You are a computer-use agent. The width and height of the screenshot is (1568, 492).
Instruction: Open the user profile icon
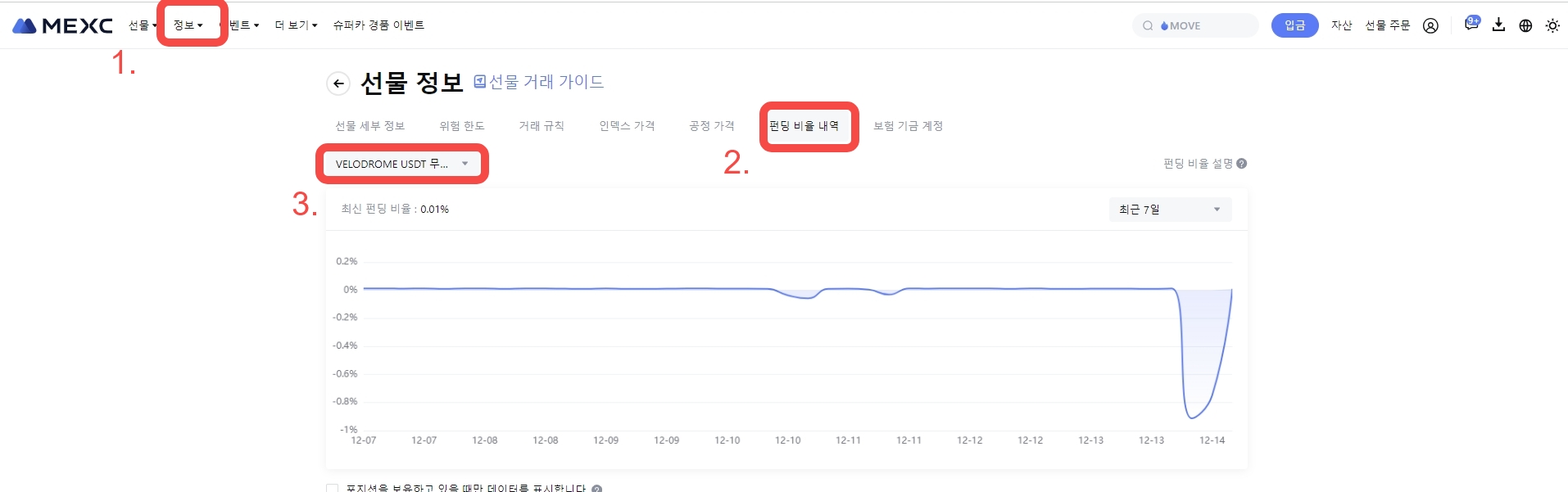pyautogui.click(x=1430, y=25)
